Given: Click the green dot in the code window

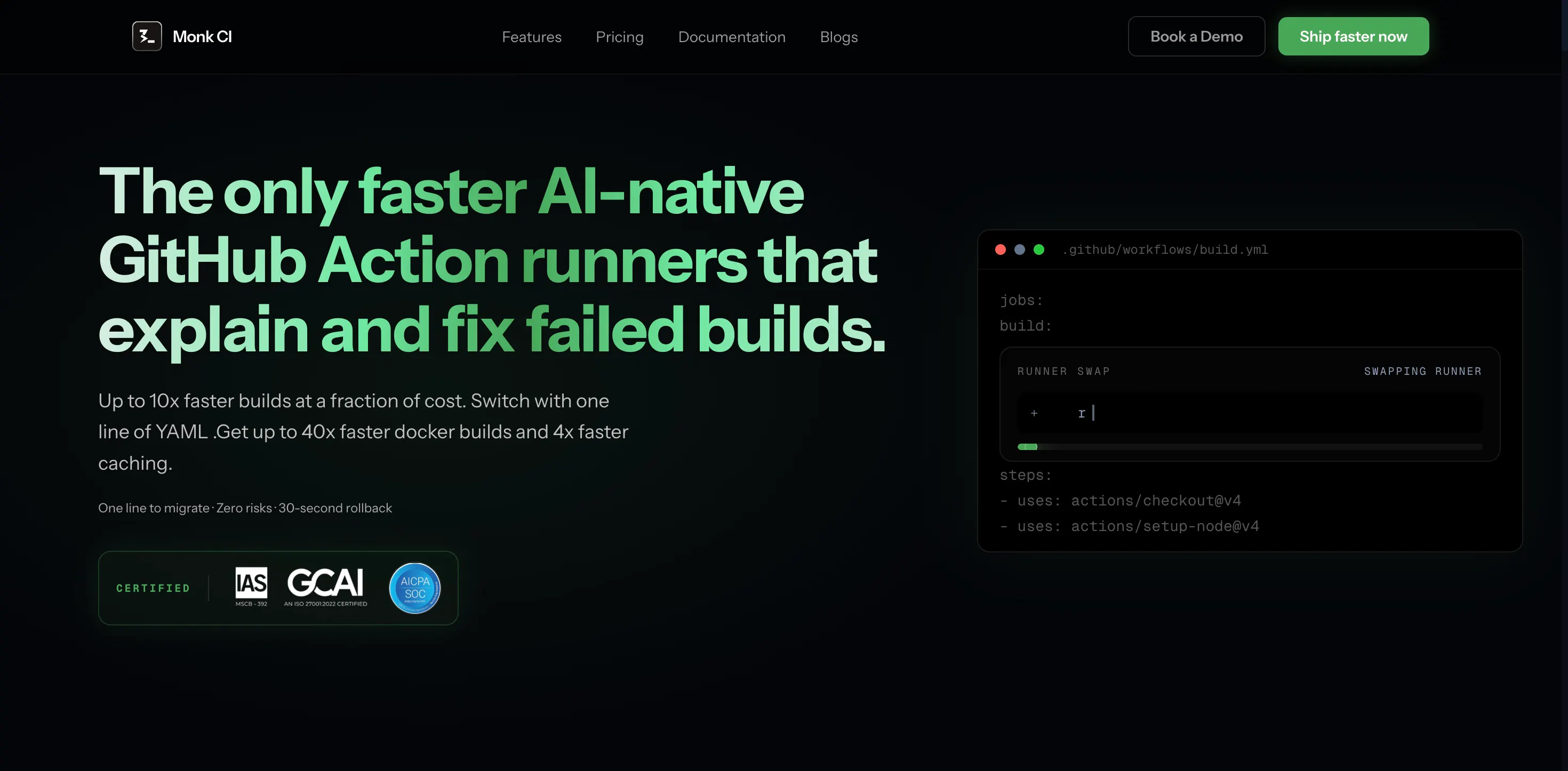Looking at the screenshot, I should click(x=1039, y=250).
